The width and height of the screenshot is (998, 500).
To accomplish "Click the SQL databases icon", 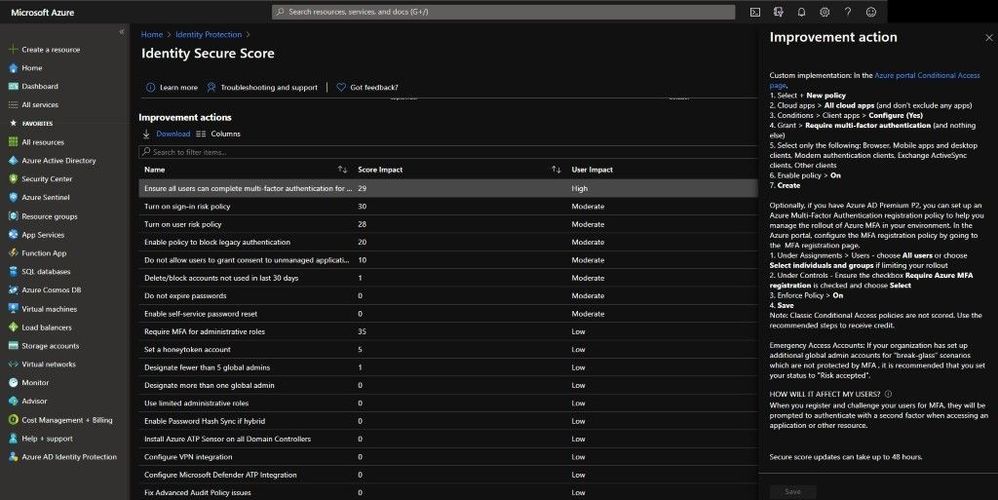I will coord(13,271).
